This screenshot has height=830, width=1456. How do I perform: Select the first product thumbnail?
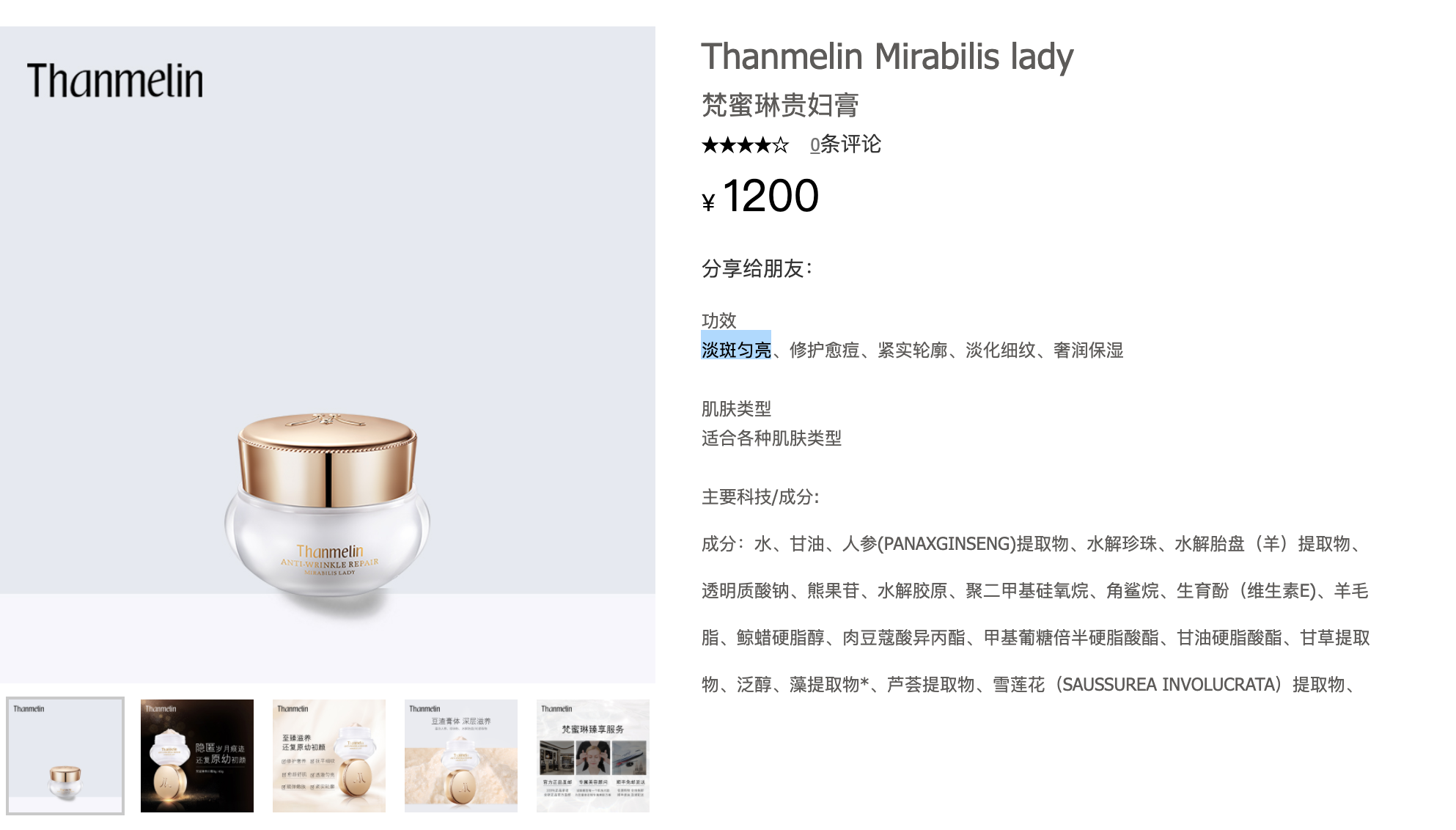tap(65, 756)
